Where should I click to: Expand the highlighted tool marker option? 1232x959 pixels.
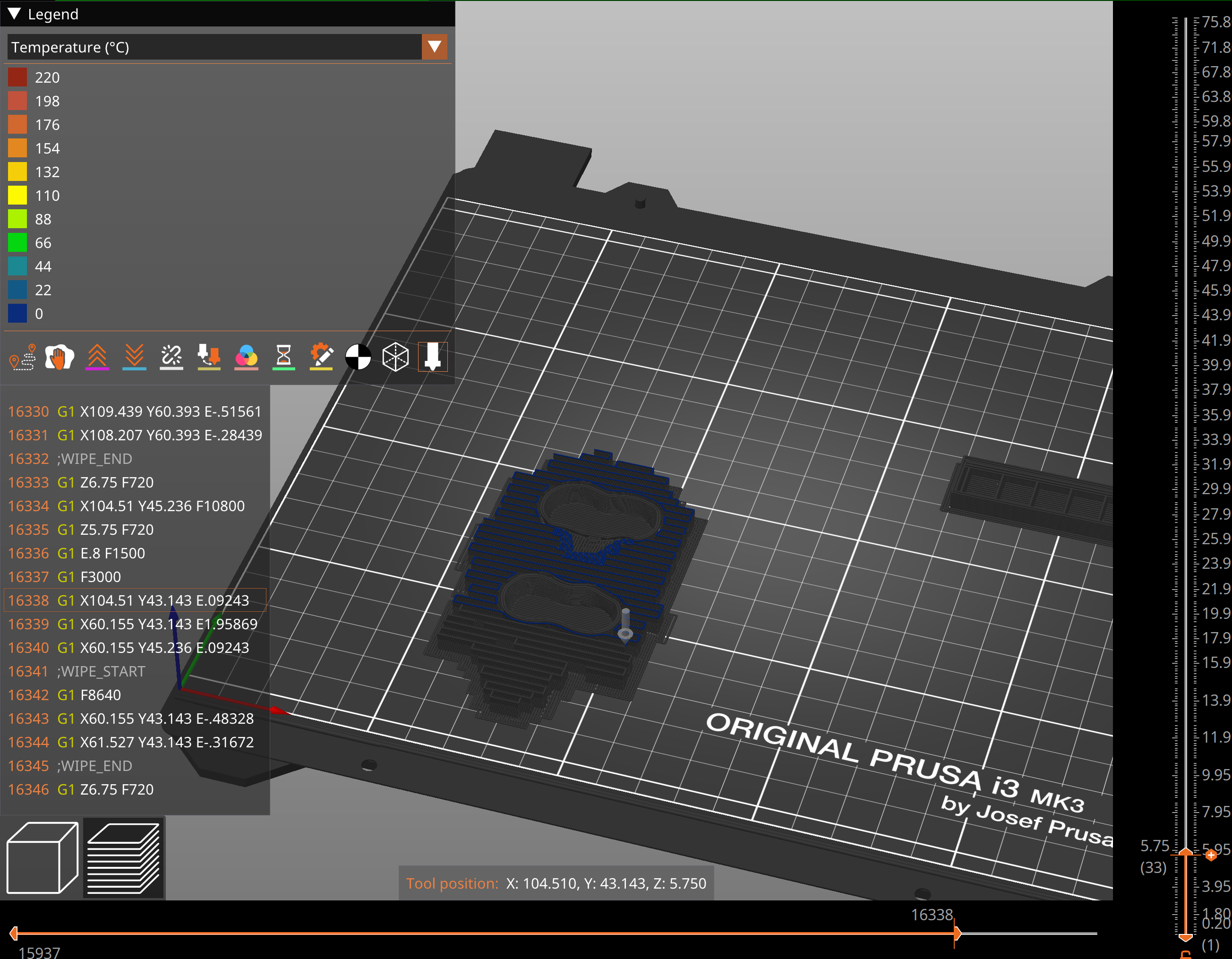point(432,357)
